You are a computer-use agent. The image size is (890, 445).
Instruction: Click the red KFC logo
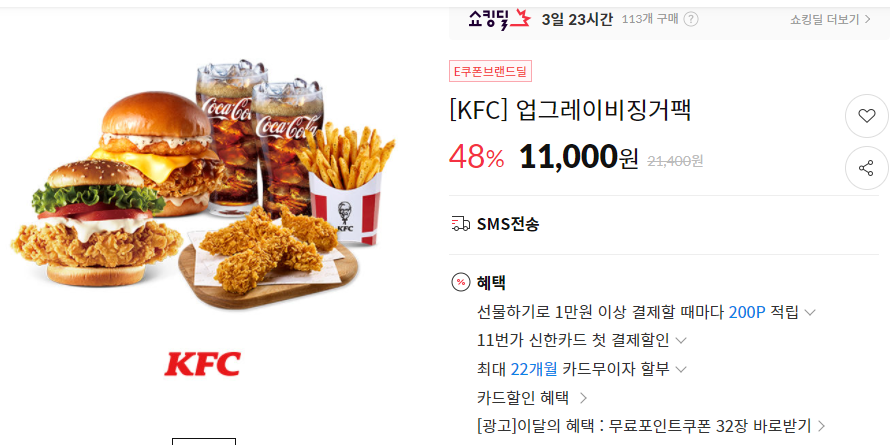(x=203, y=364)
